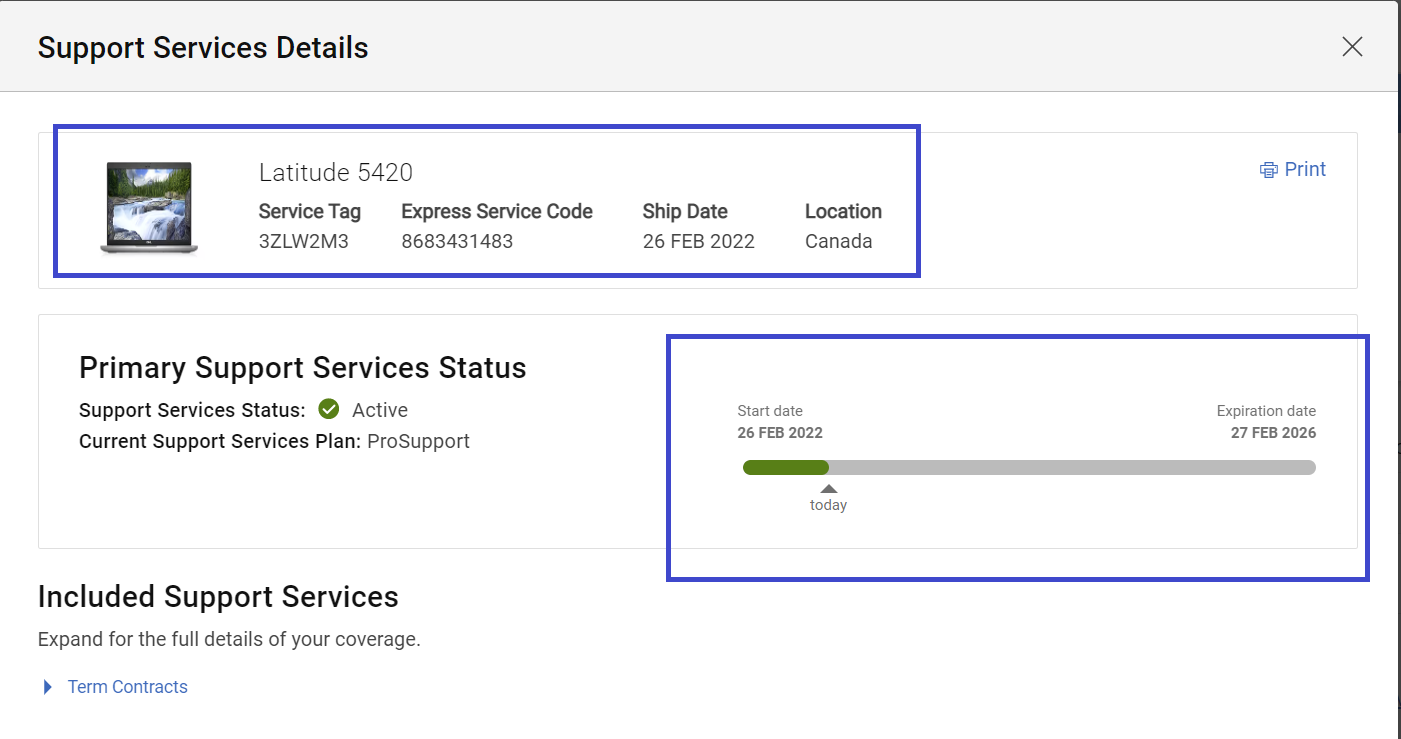This screenshot has height=739, width=1401.
Task: Click the Print link text
Action: (1305, 170)
